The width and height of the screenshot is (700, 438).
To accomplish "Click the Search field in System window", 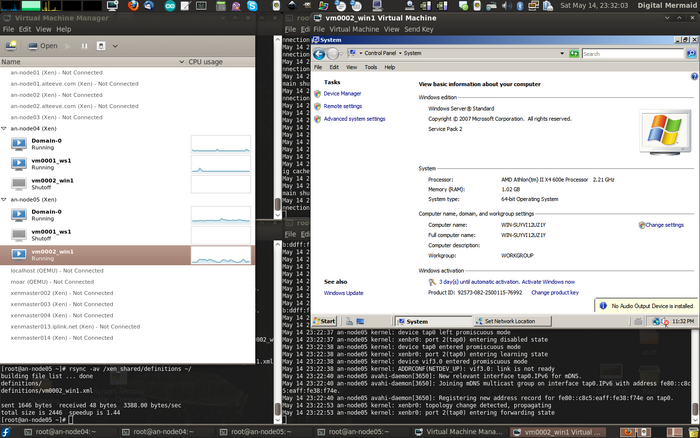I will pos(633,54).
